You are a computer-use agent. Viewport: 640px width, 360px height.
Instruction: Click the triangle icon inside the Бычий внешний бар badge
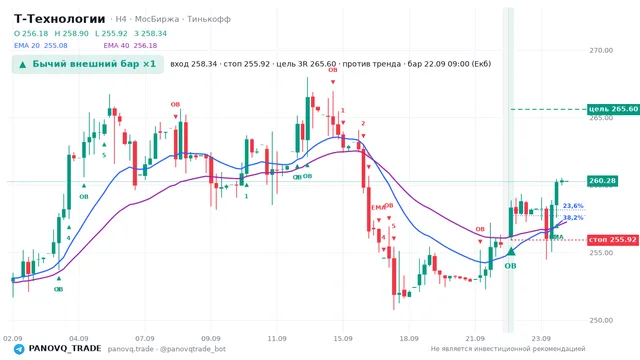23,64
